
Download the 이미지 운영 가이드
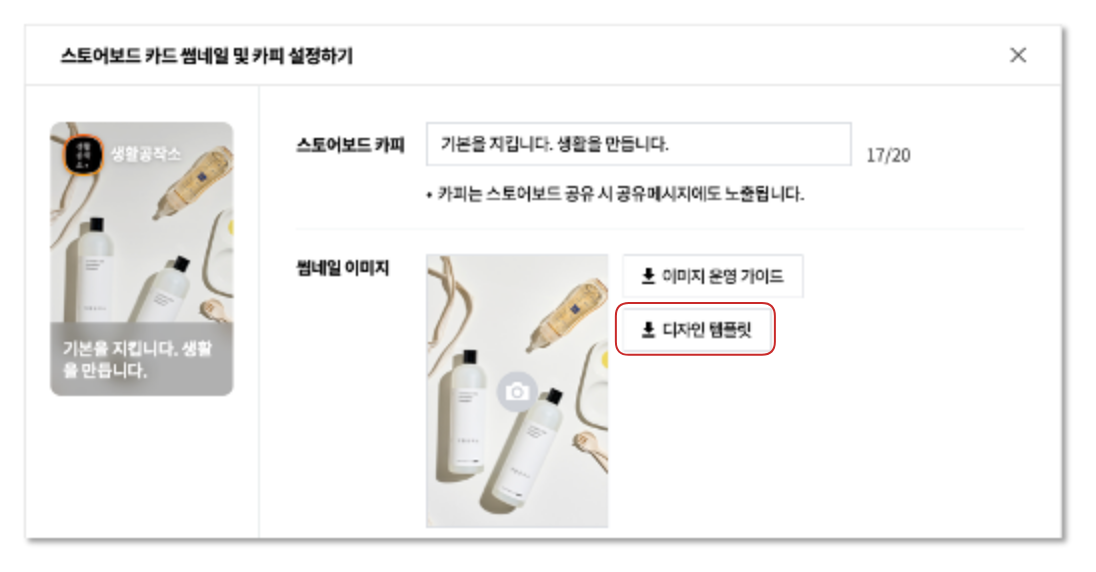(x=712, y=276)
